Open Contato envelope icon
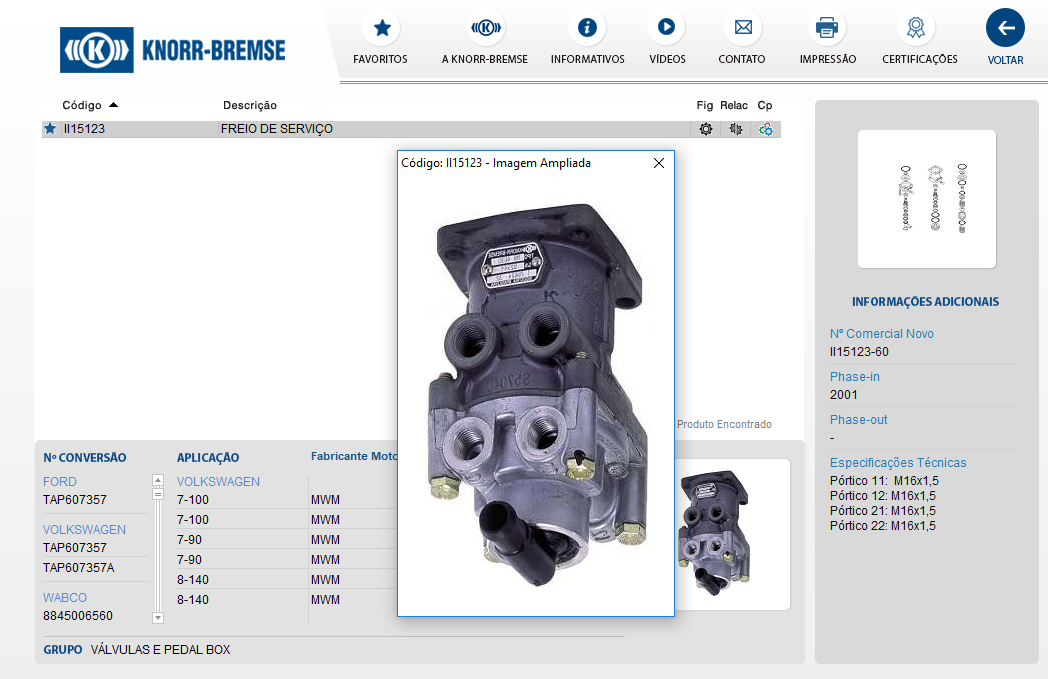 742,28
